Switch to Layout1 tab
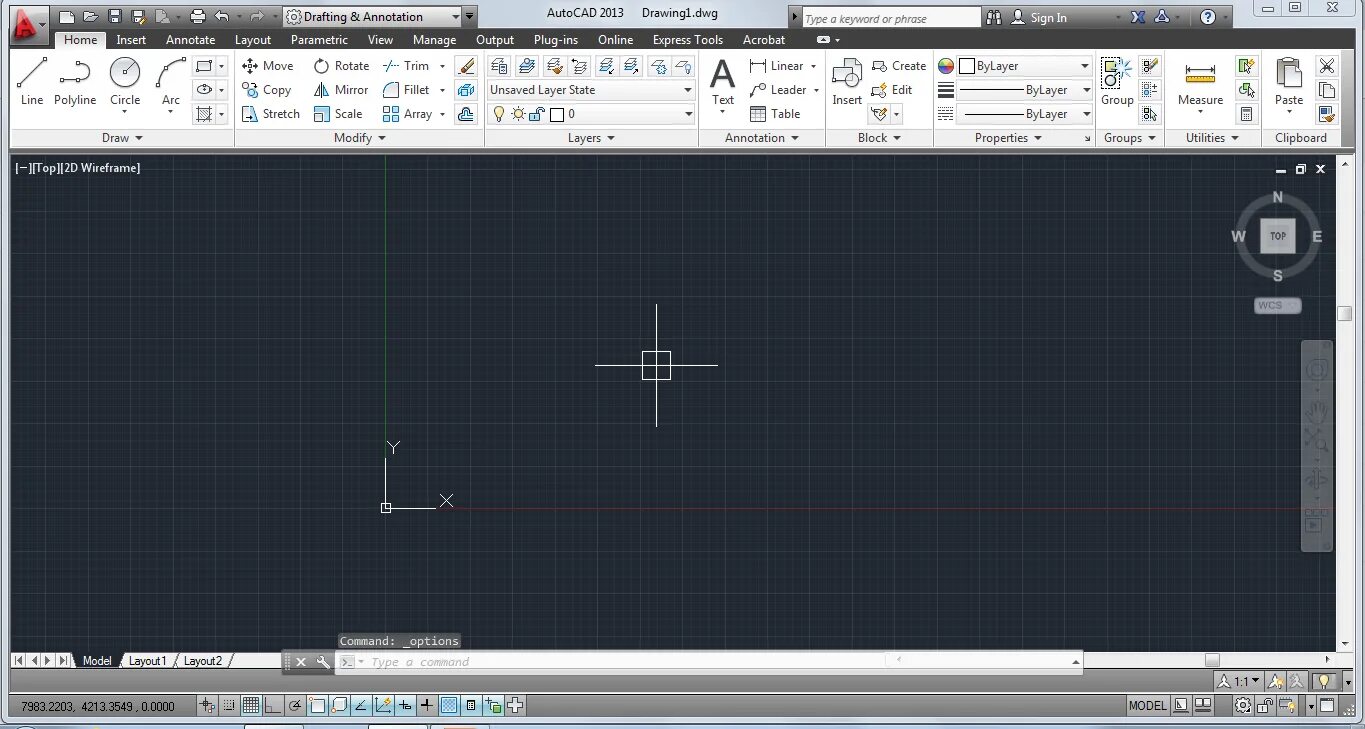Screen dimensions: 1365x729 pos(148,661)
